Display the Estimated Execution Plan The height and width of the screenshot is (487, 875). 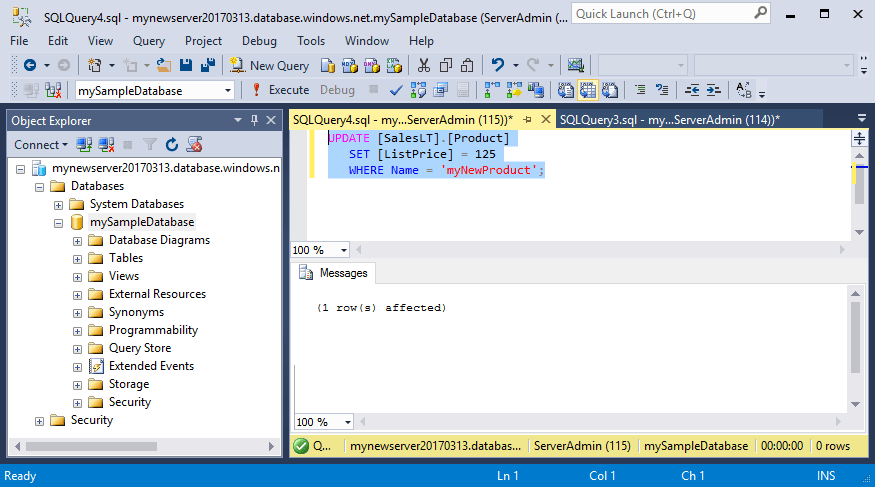[418, 90]
